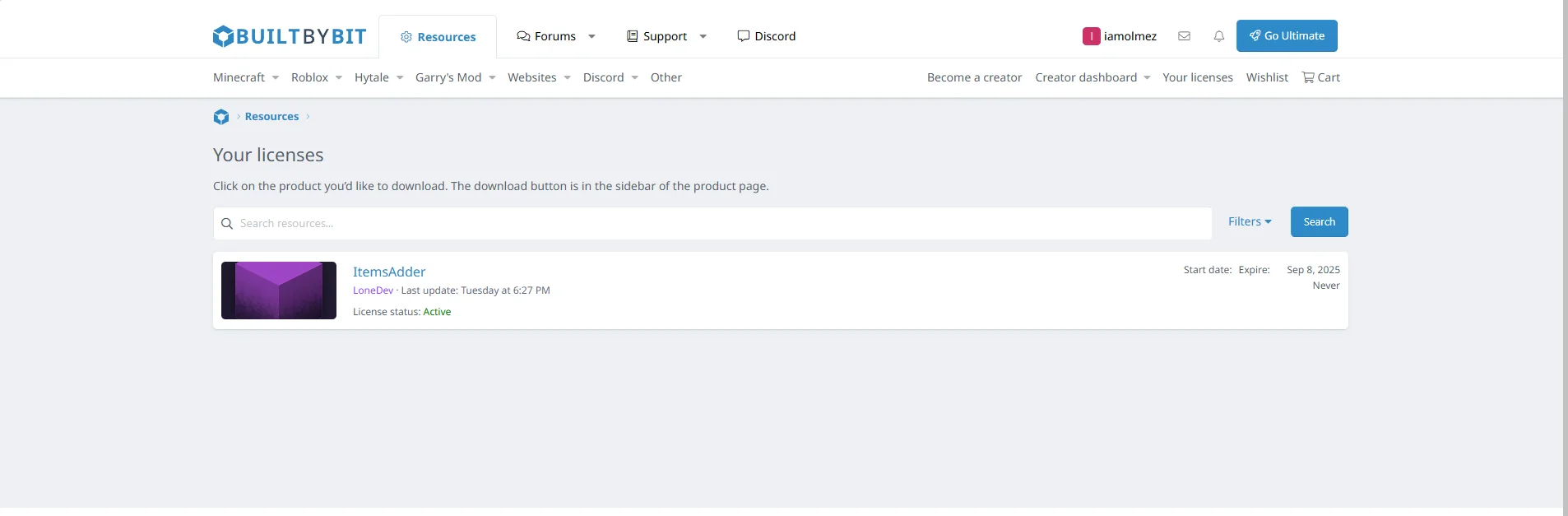Open the ItemsAdder product thumbnail

pyautogui.click(x=279, y=291)
